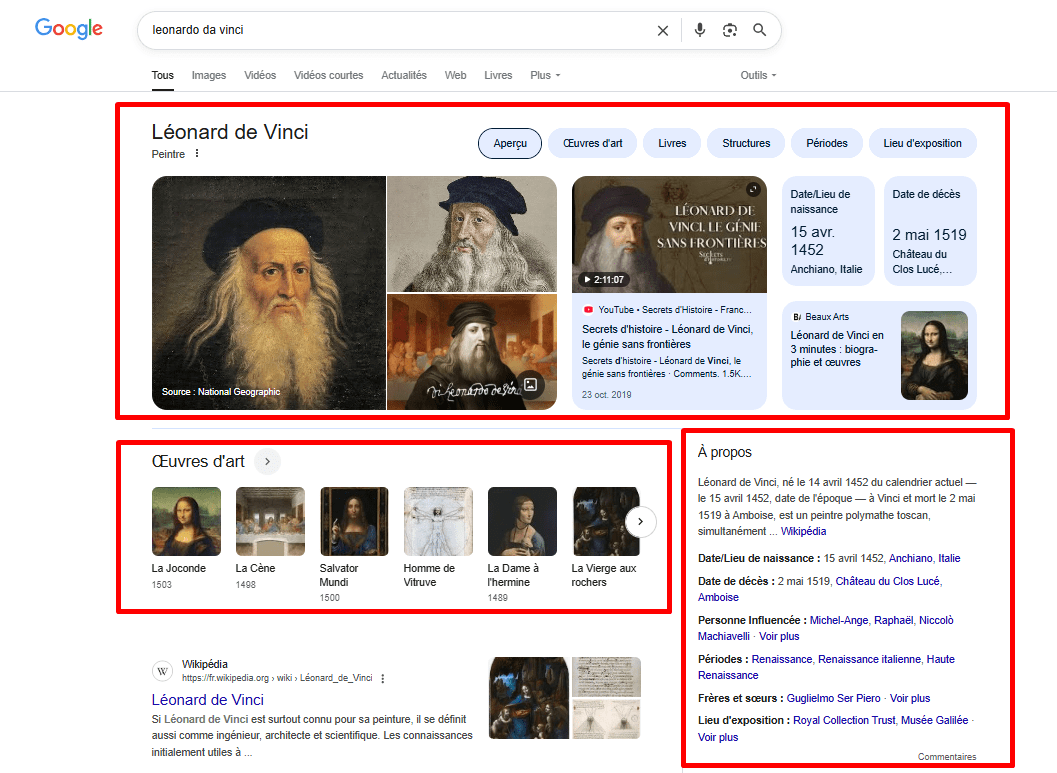
Task: Click the Google logo
Action: [69, 28]
